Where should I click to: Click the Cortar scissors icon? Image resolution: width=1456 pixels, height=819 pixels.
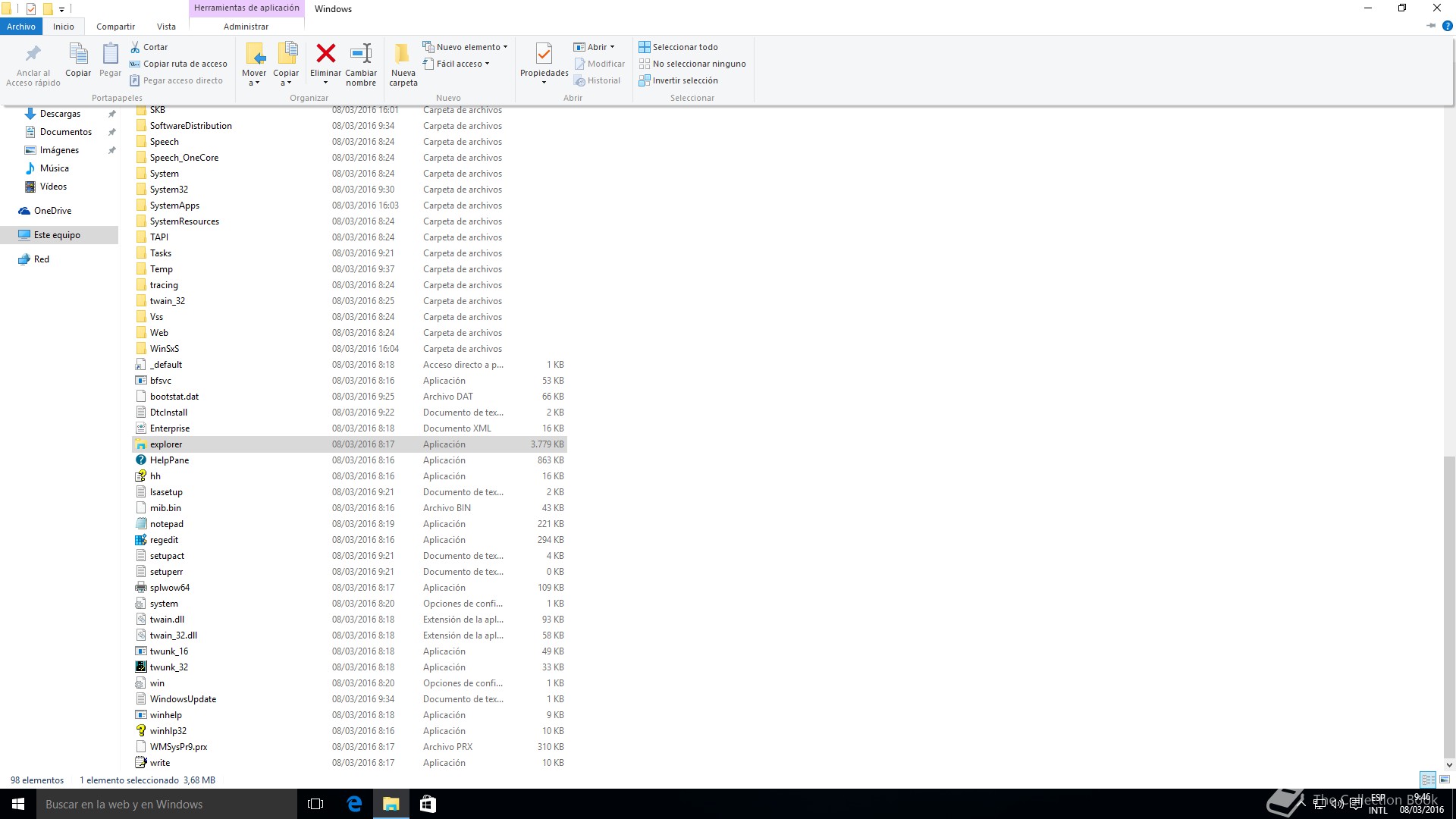tap(135, 47)
